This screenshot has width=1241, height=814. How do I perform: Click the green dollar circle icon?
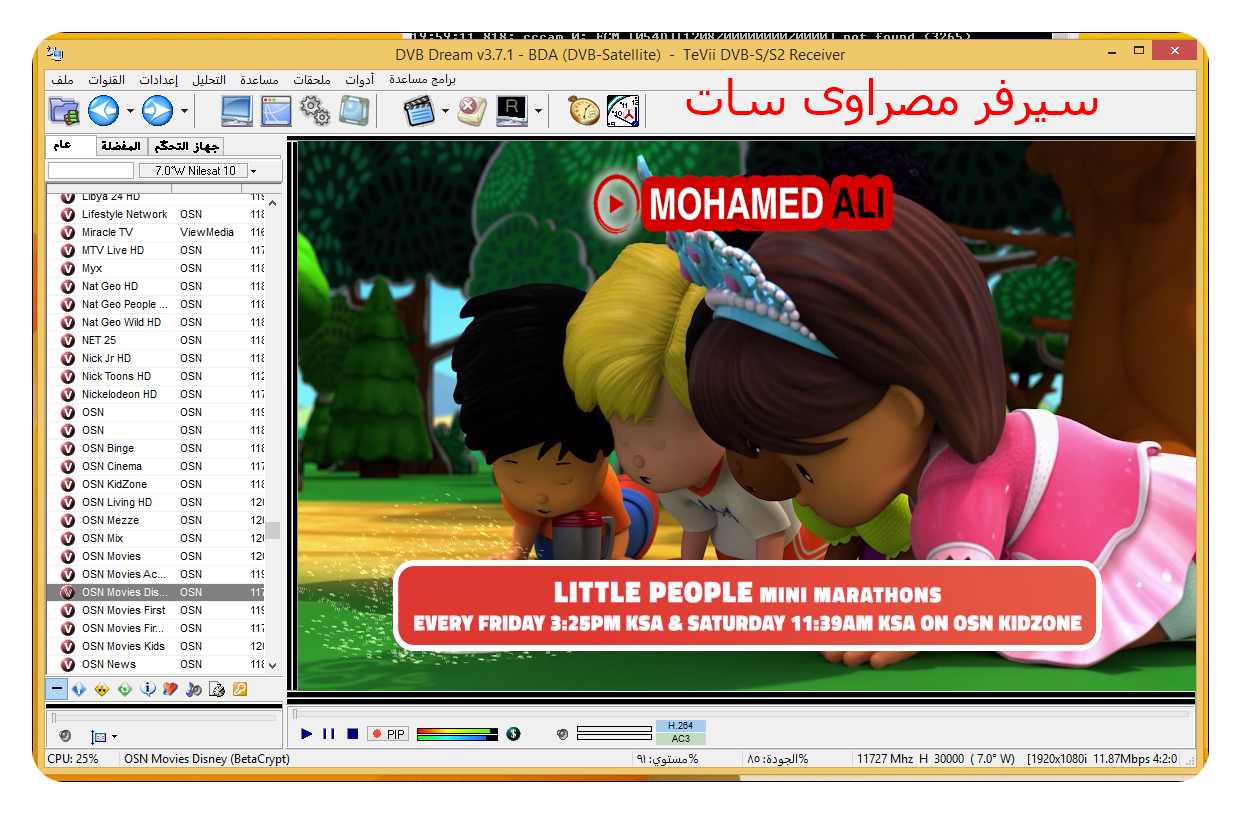point(513,734)
